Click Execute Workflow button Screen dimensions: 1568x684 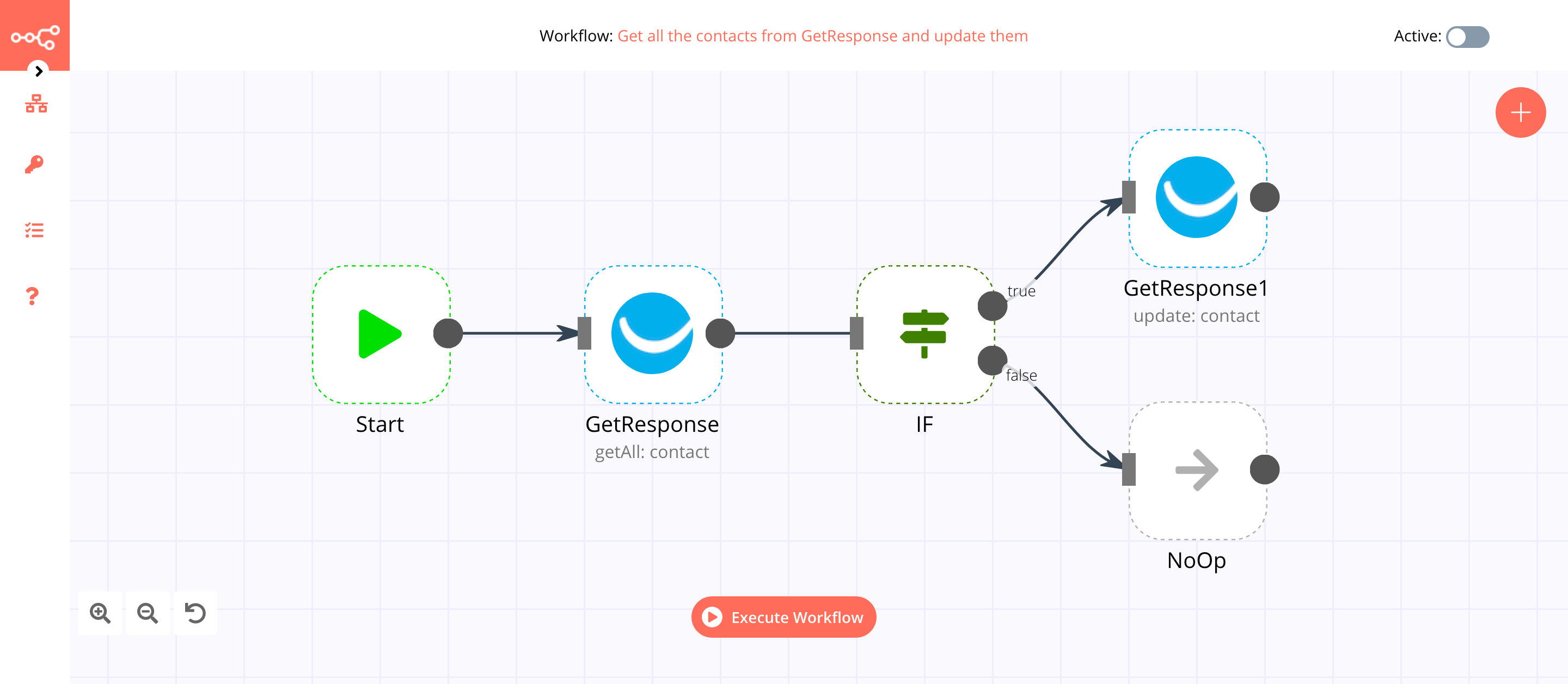coord(784,616)
